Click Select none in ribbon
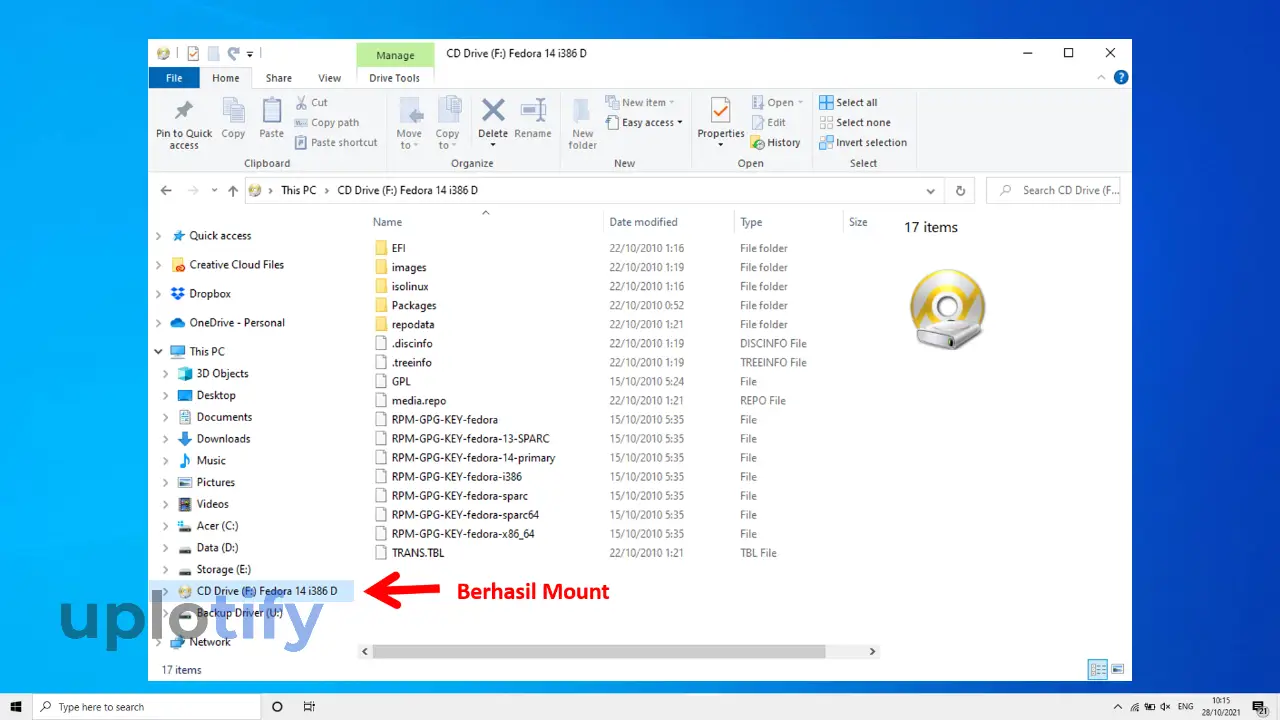The height and width of the screenshot is (720, 1280). 855,122
